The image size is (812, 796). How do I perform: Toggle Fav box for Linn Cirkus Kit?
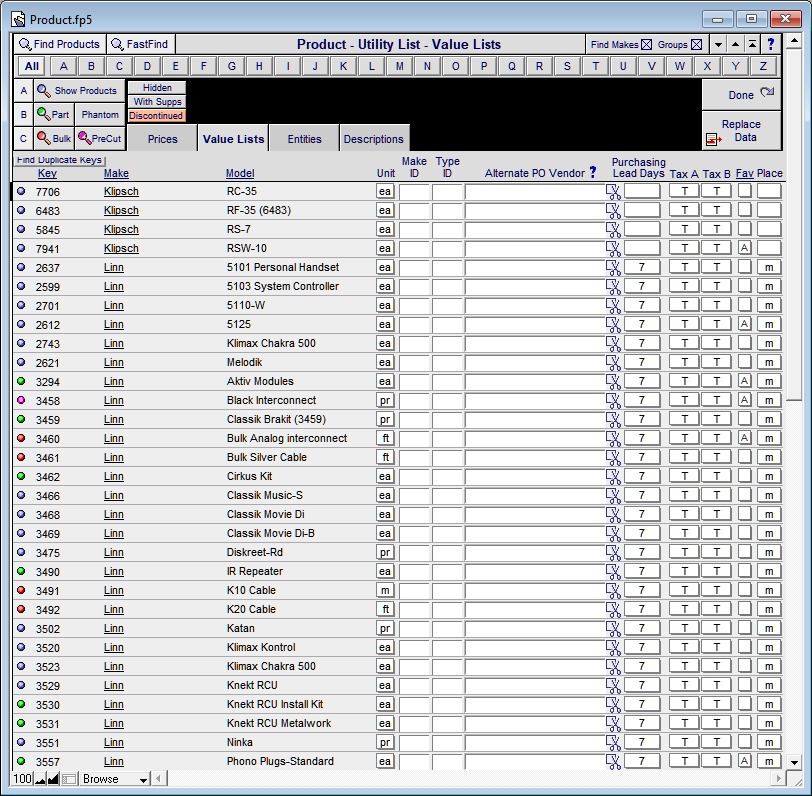tap(745, 476)
